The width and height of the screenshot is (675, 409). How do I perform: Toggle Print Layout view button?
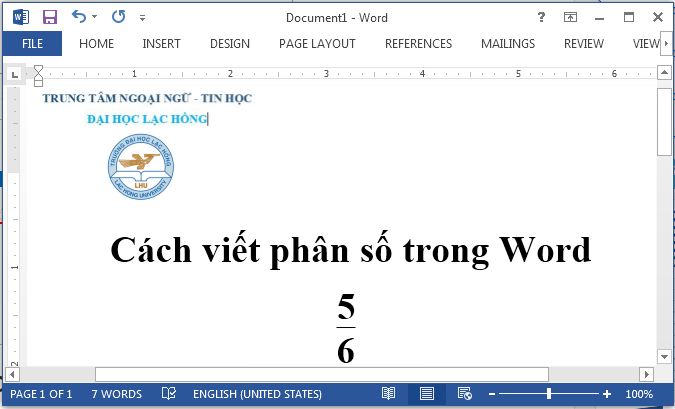[427, 394]
